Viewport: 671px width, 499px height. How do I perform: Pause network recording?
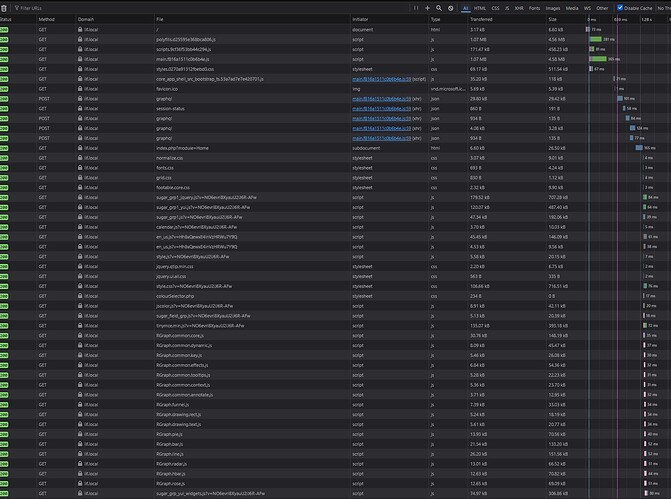413,7
